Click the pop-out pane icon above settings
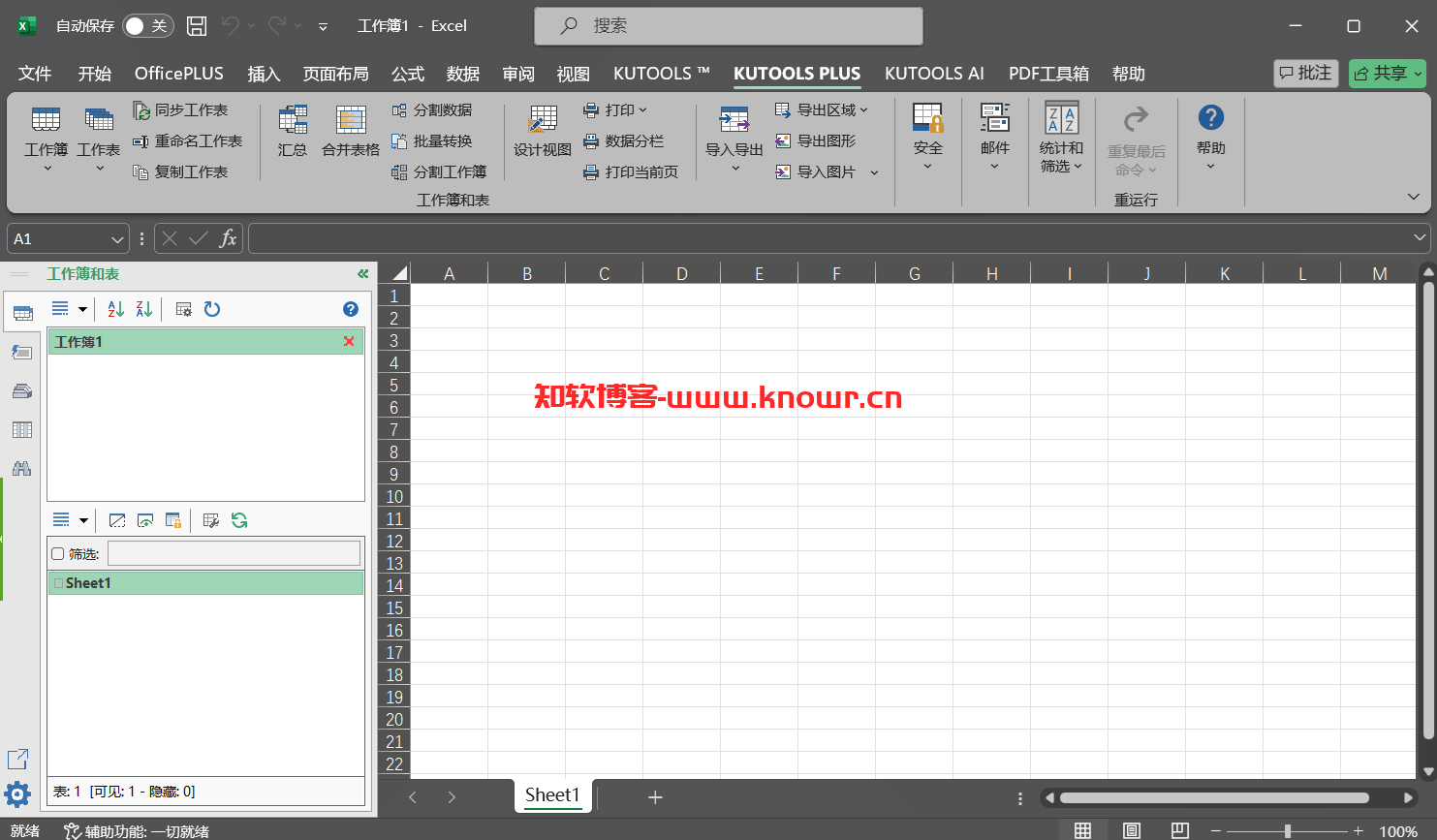 coord(17,760)
